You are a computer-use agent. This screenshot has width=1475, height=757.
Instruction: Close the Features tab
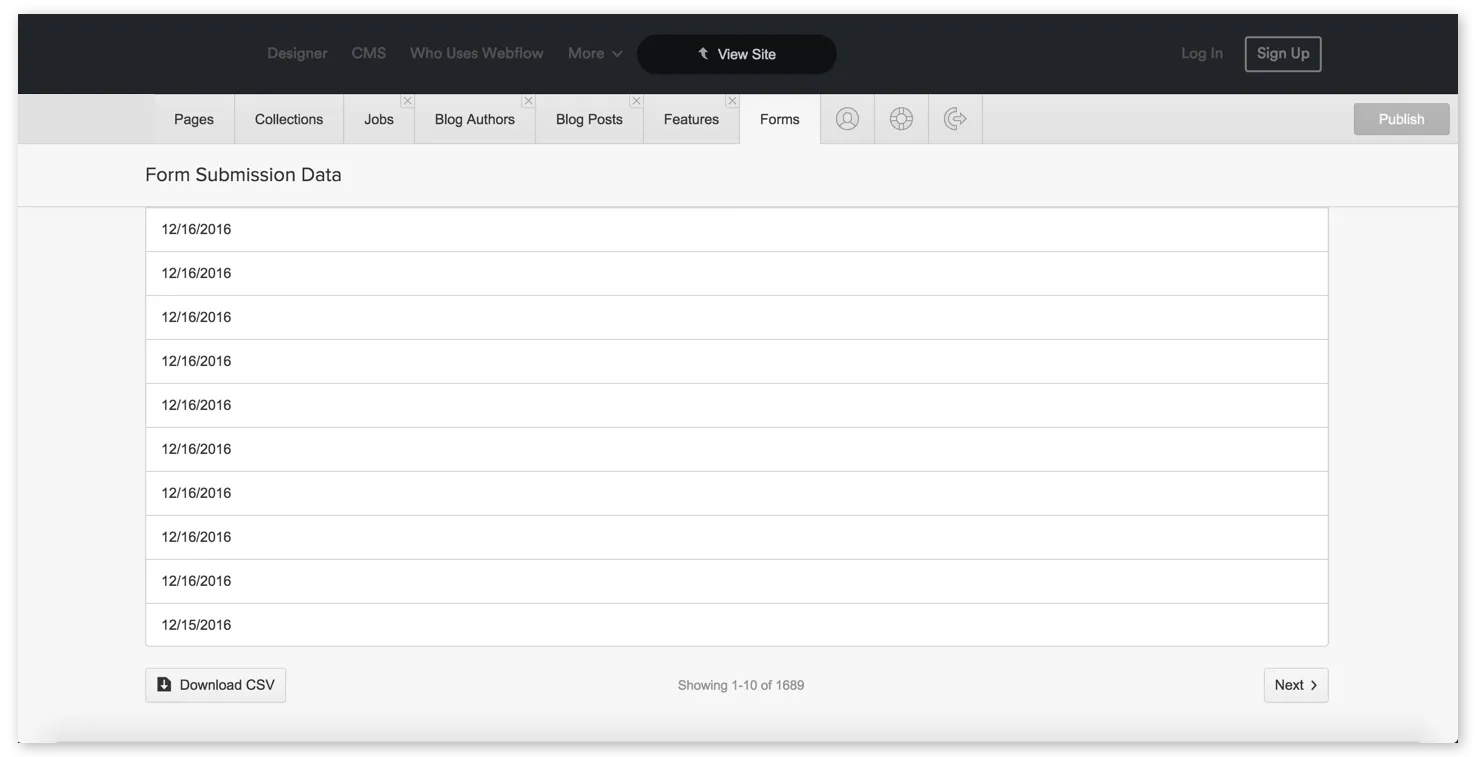731,101
